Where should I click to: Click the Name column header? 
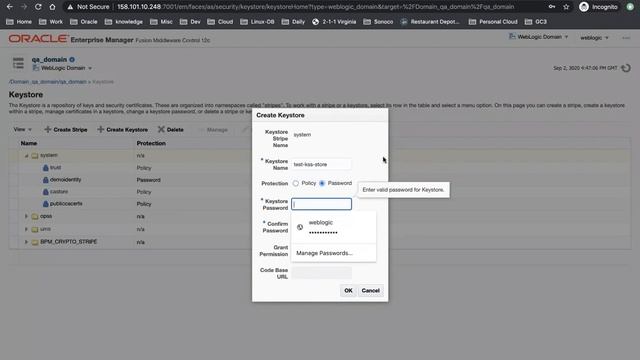tap(29, 143)
